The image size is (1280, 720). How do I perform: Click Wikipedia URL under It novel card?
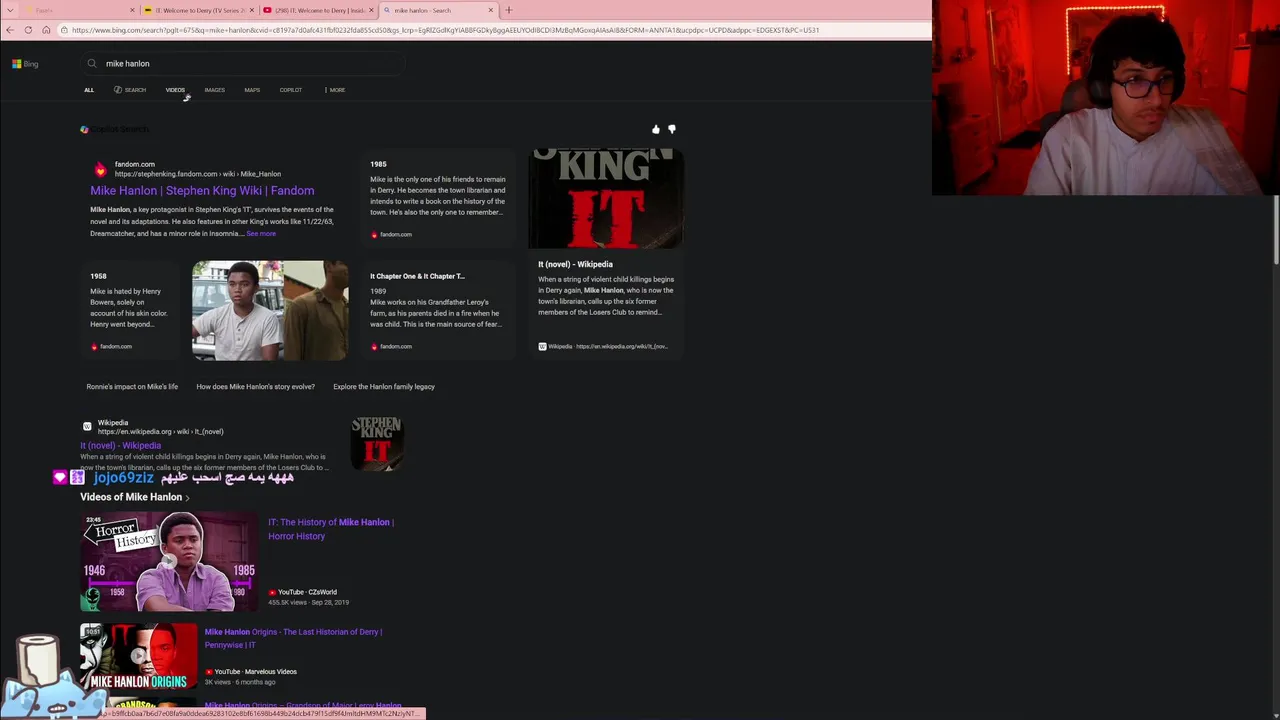coord(603,347)
